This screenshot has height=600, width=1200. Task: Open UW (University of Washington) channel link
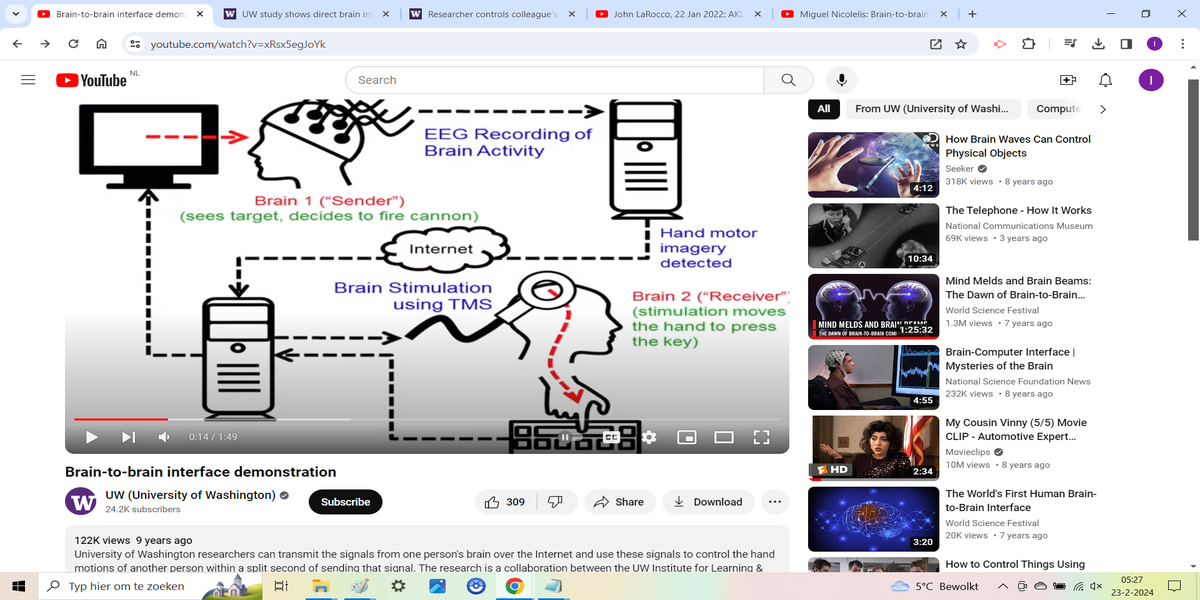190,495
